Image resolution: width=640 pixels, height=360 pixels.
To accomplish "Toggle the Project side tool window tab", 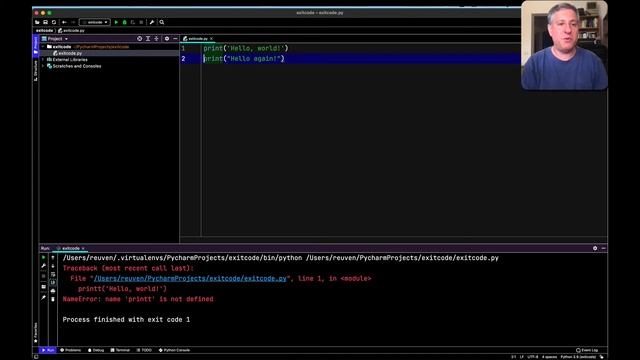I will pyautogui.click(x=36, y=45).
